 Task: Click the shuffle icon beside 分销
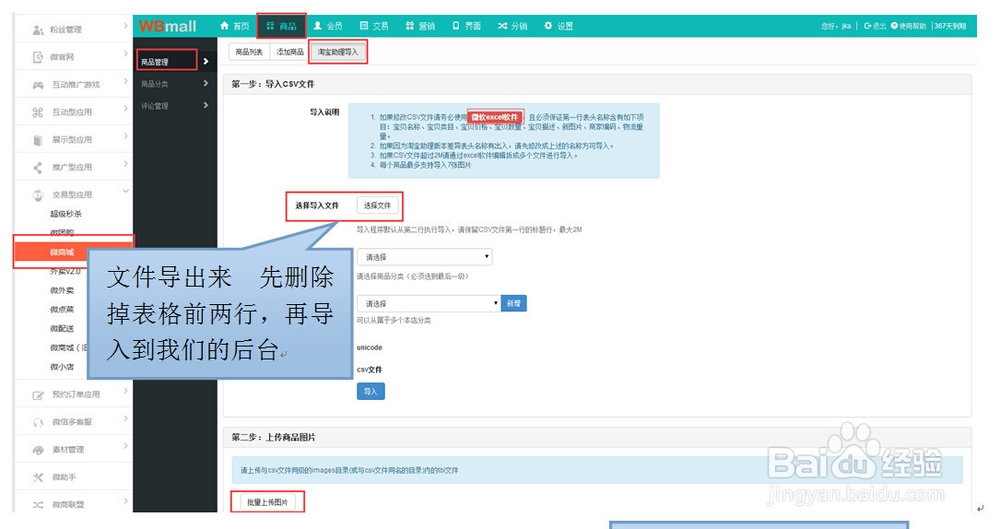point(503,26)
